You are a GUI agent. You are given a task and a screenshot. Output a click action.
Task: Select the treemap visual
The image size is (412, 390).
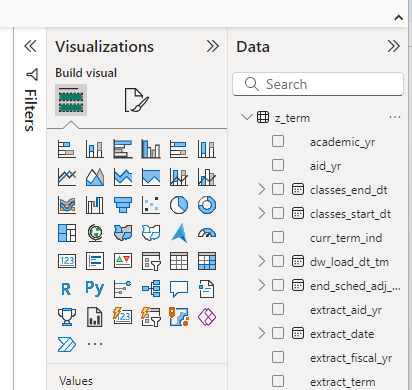(x=67, y=233)
